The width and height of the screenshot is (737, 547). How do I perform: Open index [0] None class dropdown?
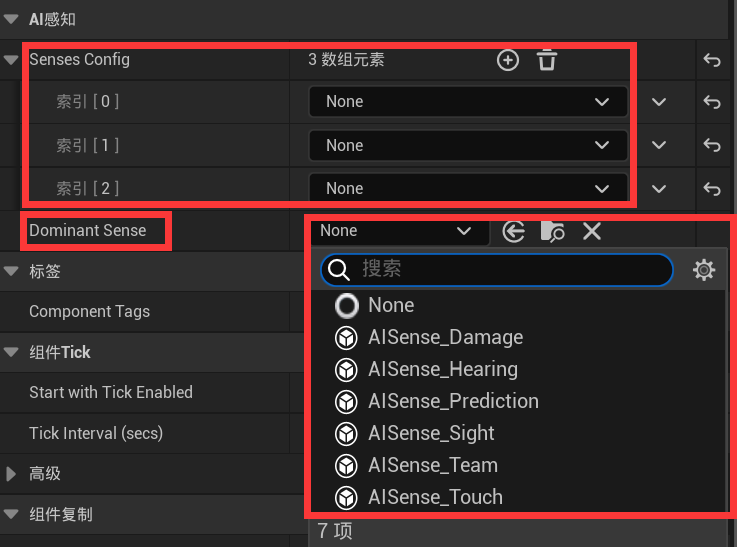point(468,102)
